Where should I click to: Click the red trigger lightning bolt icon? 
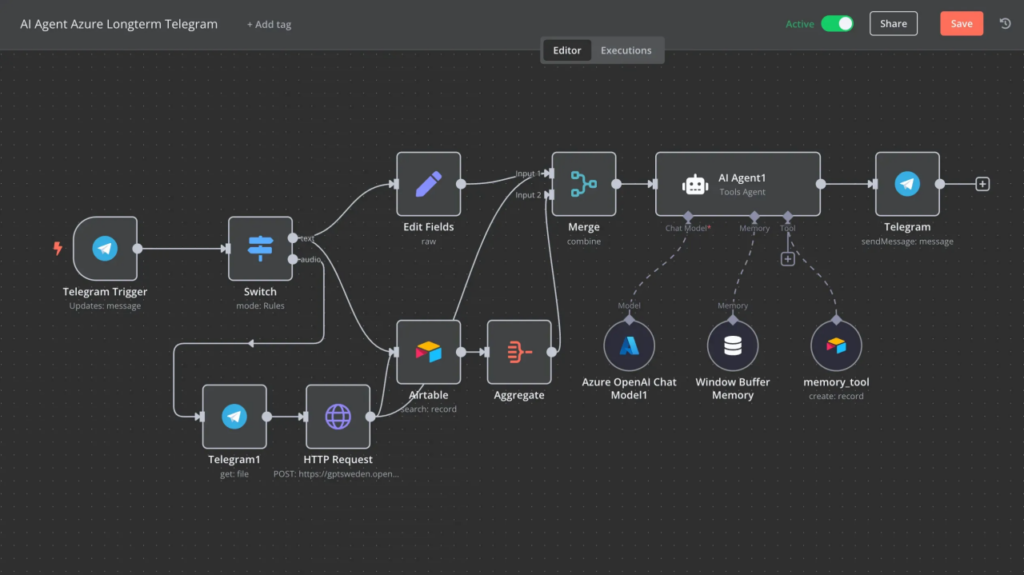coord(58,248)
